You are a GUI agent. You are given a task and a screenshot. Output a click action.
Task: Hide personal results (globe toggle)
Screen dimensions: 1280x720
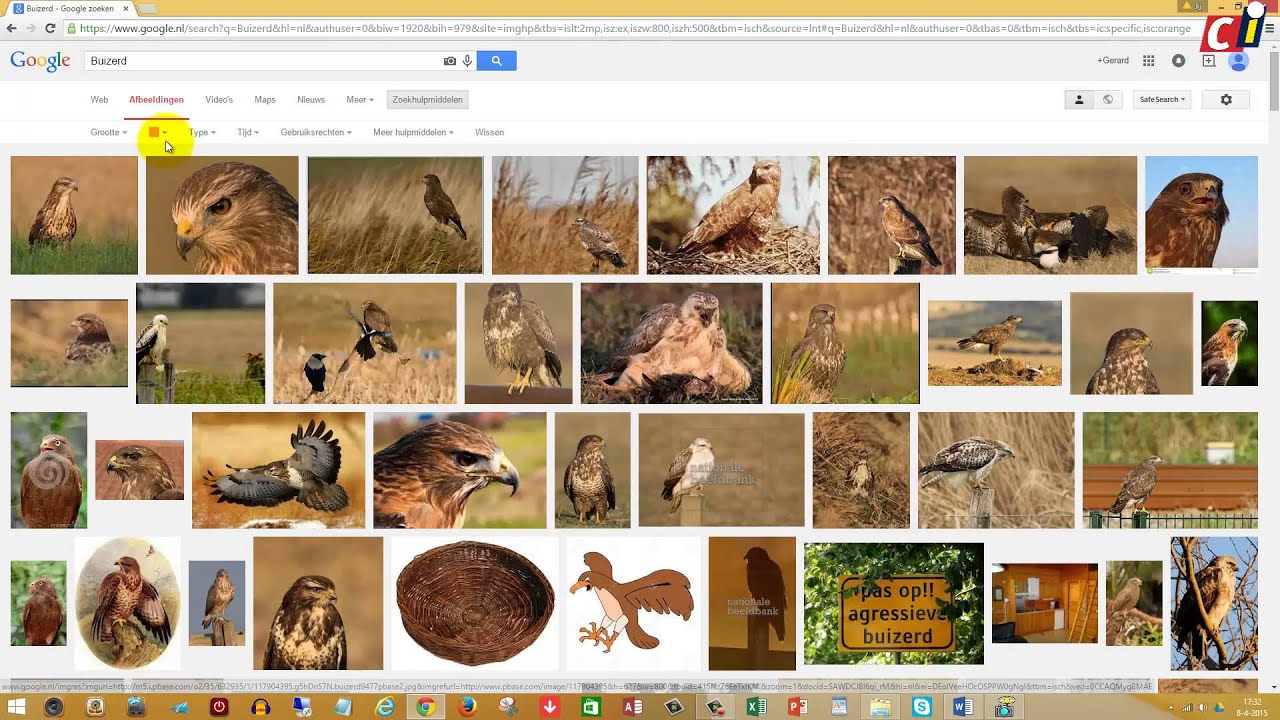pos(1107,100)
